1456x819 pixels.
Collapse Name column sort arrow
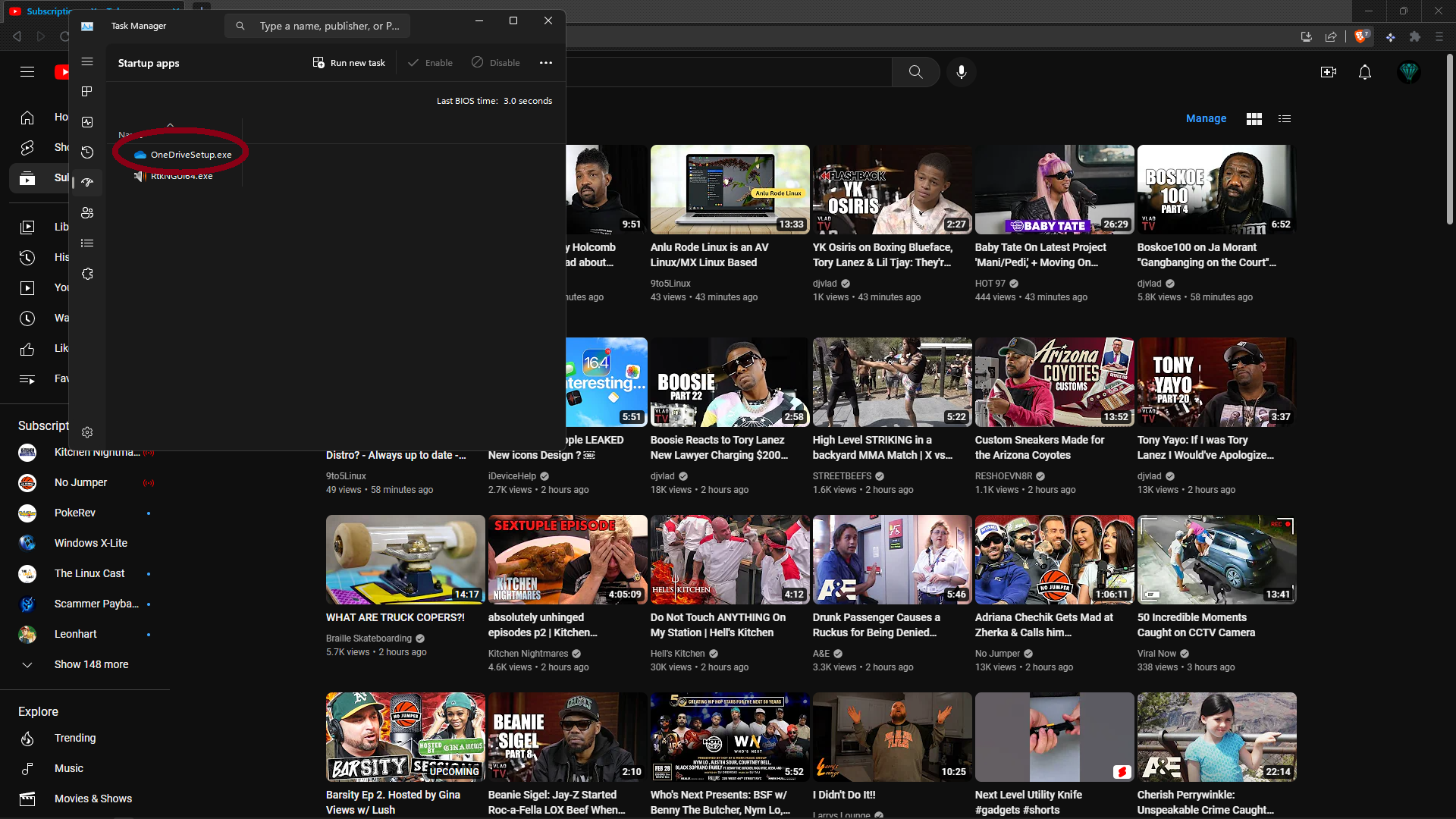pyautogui.click(x=171, y=124)
